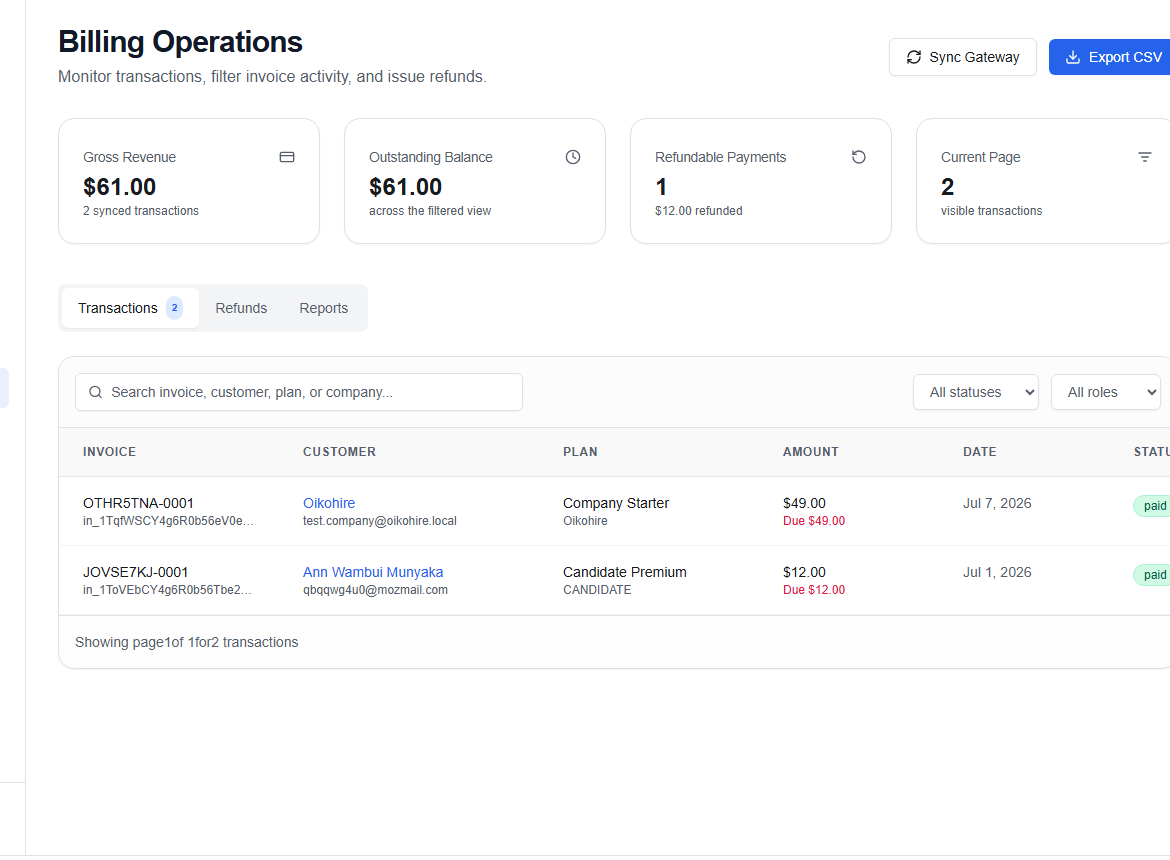Click the AMOUNT column header

811,452
